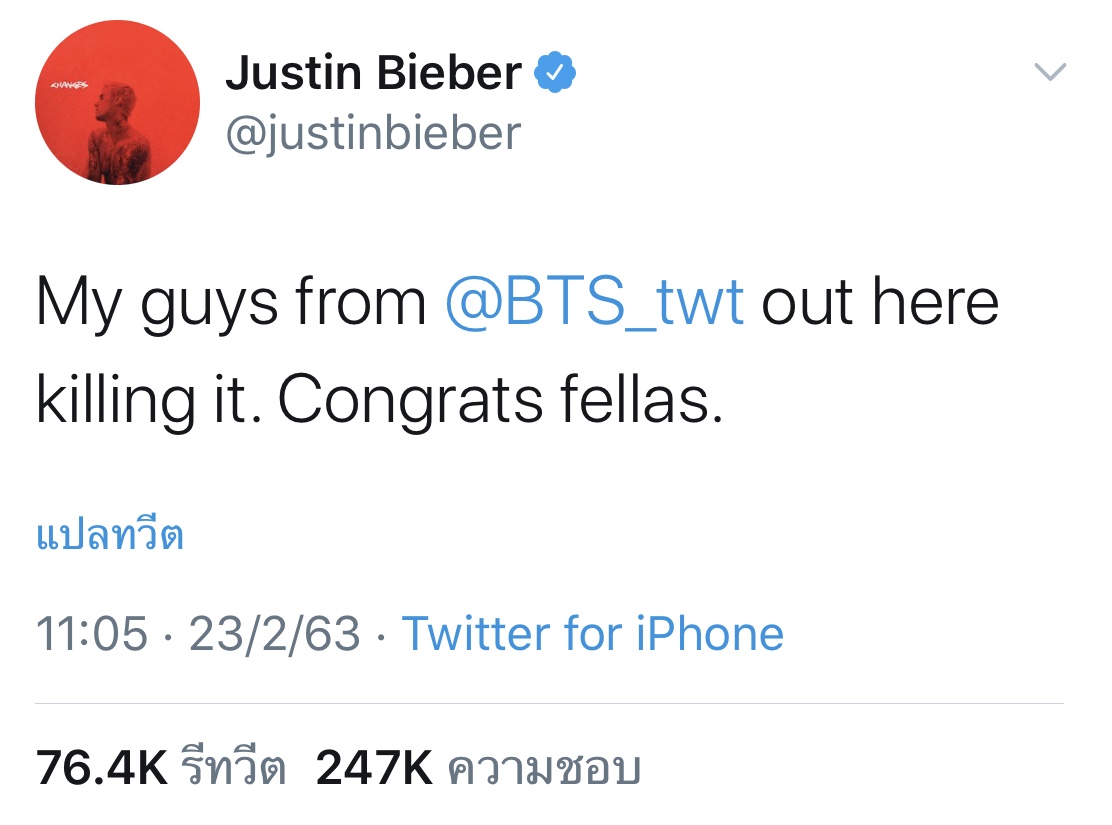Click the 23/2/63 tweet date
Screen dimensions: 1112x825
274,634
